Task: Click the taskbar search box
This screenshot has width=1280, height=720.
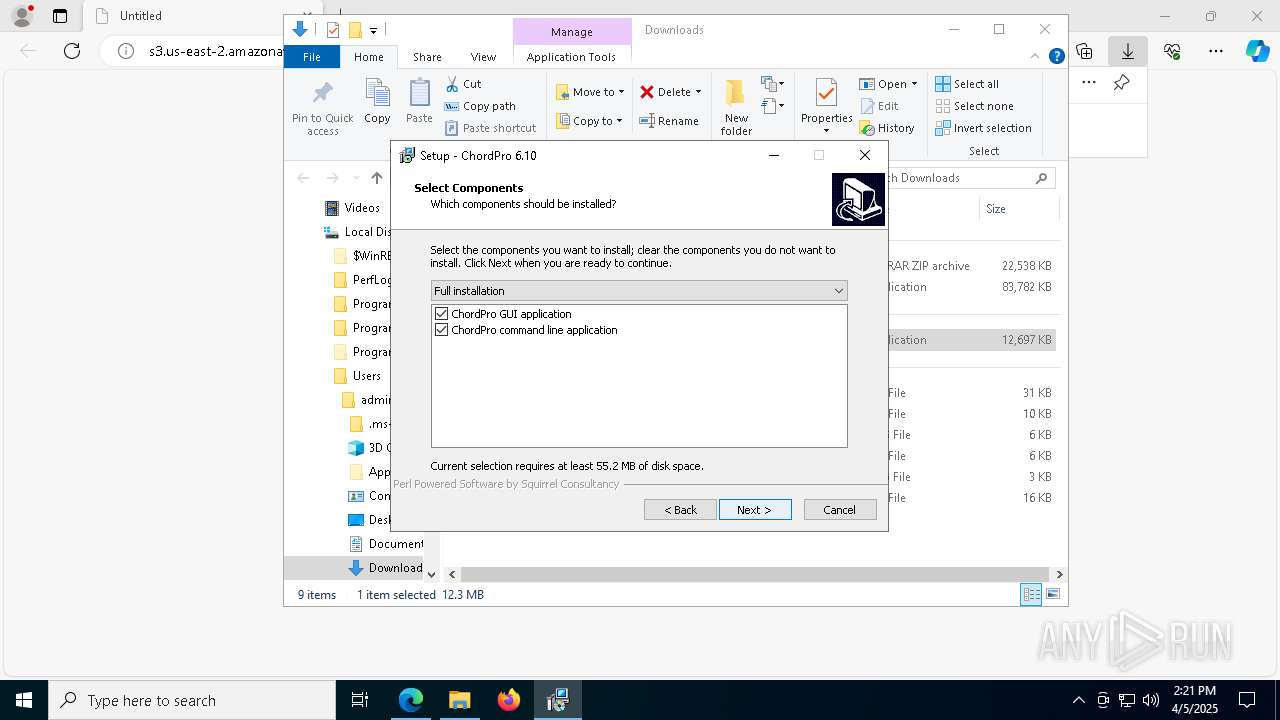Action: tap(192, 700)
